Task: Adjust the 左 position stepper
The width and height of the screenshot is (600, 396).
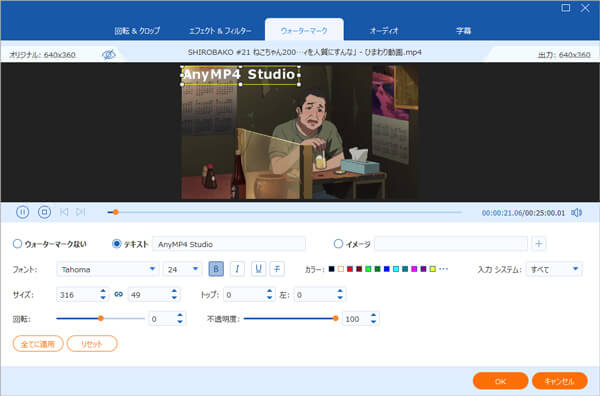Action: 340,294
